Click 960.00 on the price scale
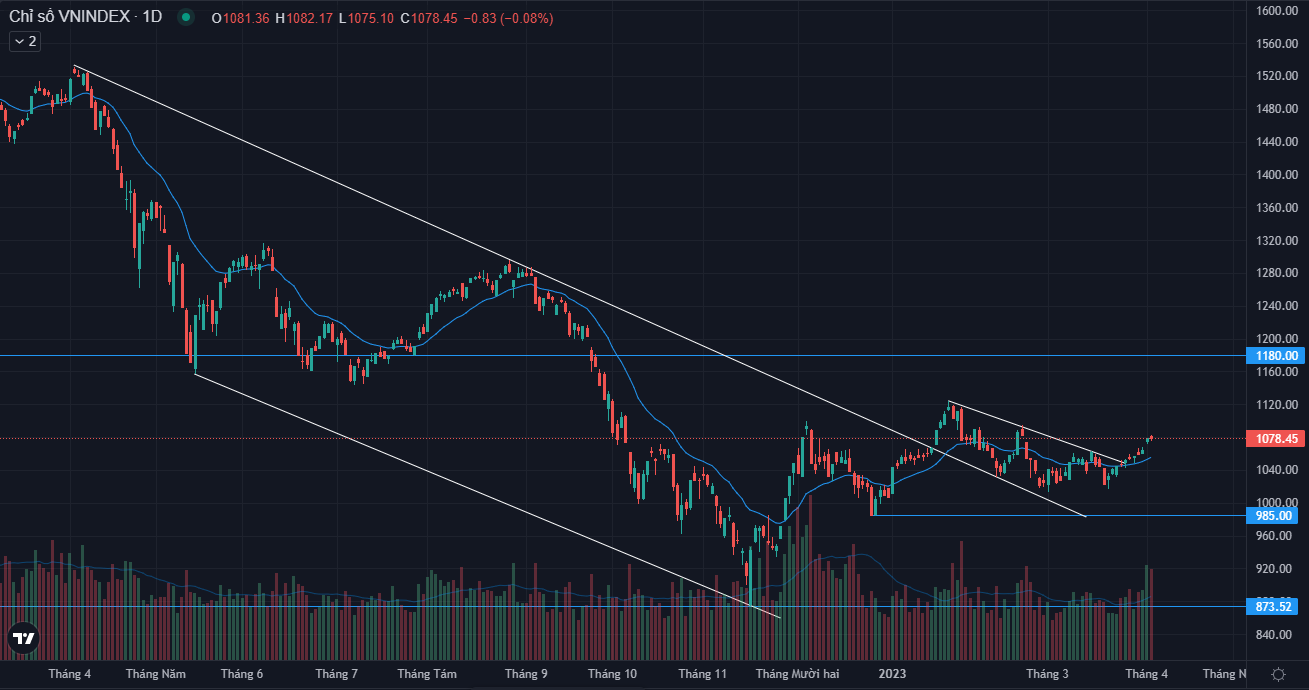 click(1276, 536)
